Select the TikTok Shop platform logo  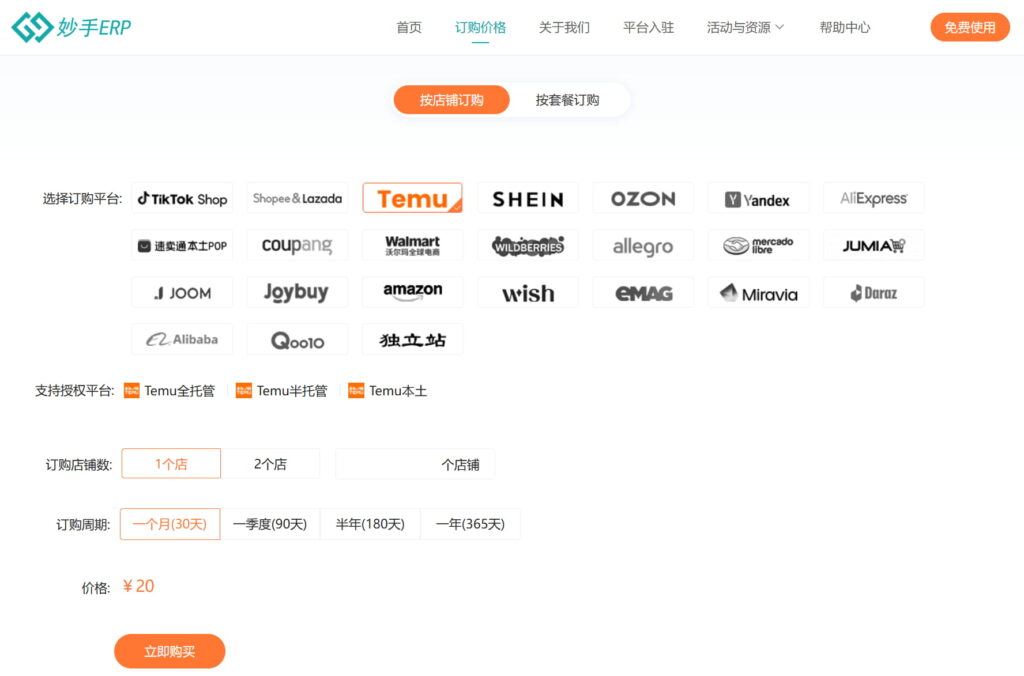(182, 198)
